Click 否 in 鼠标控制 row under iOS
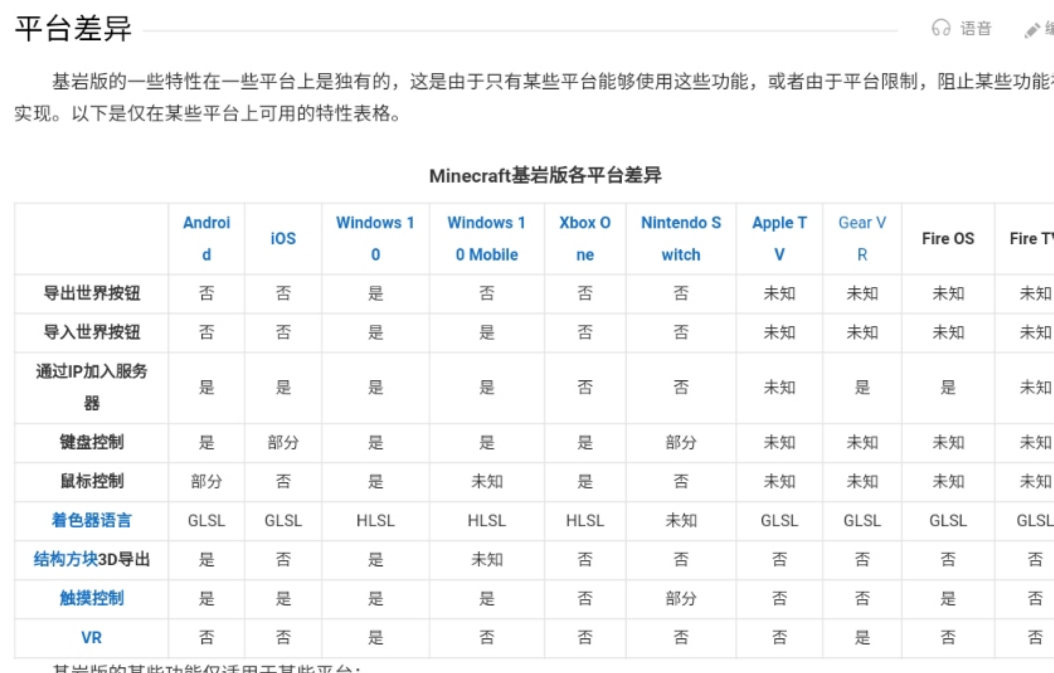The image size is (1054, 673). pyautogui.click(x=283, y=481)
